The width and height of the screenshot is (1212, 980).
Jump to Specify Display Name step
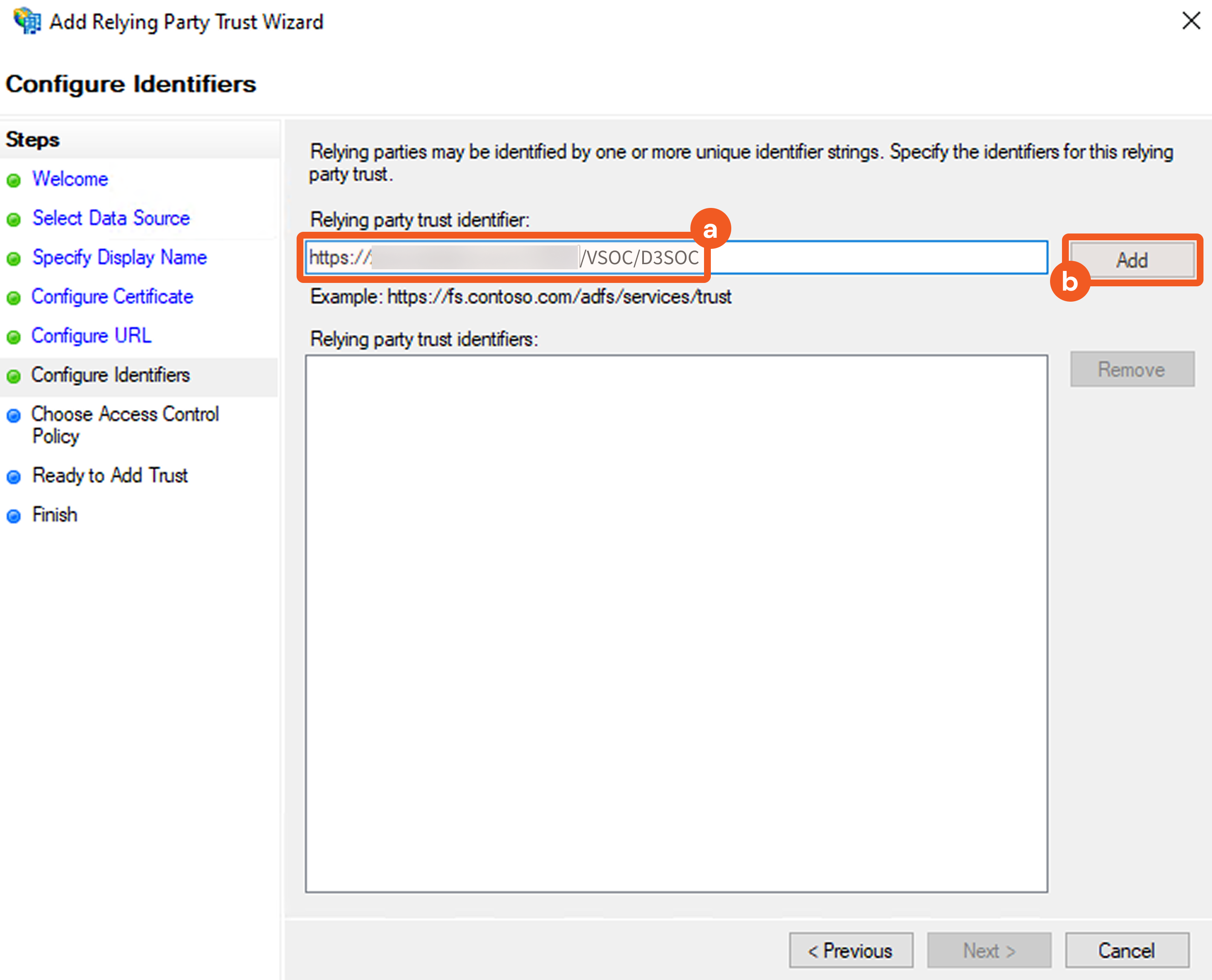119,257
